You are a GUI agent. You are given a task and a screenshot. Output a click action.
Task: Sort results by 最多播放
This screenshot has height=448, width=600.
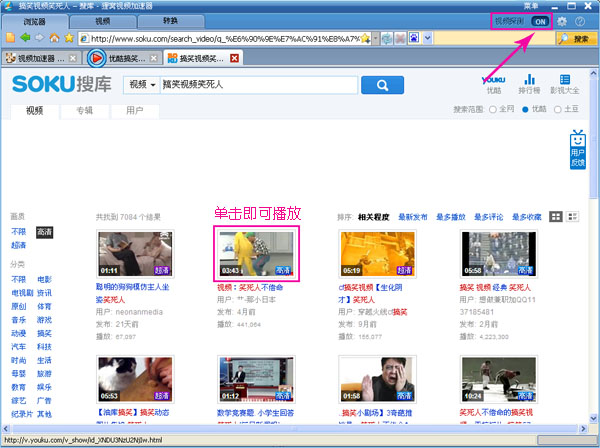[x=450, y=217]
